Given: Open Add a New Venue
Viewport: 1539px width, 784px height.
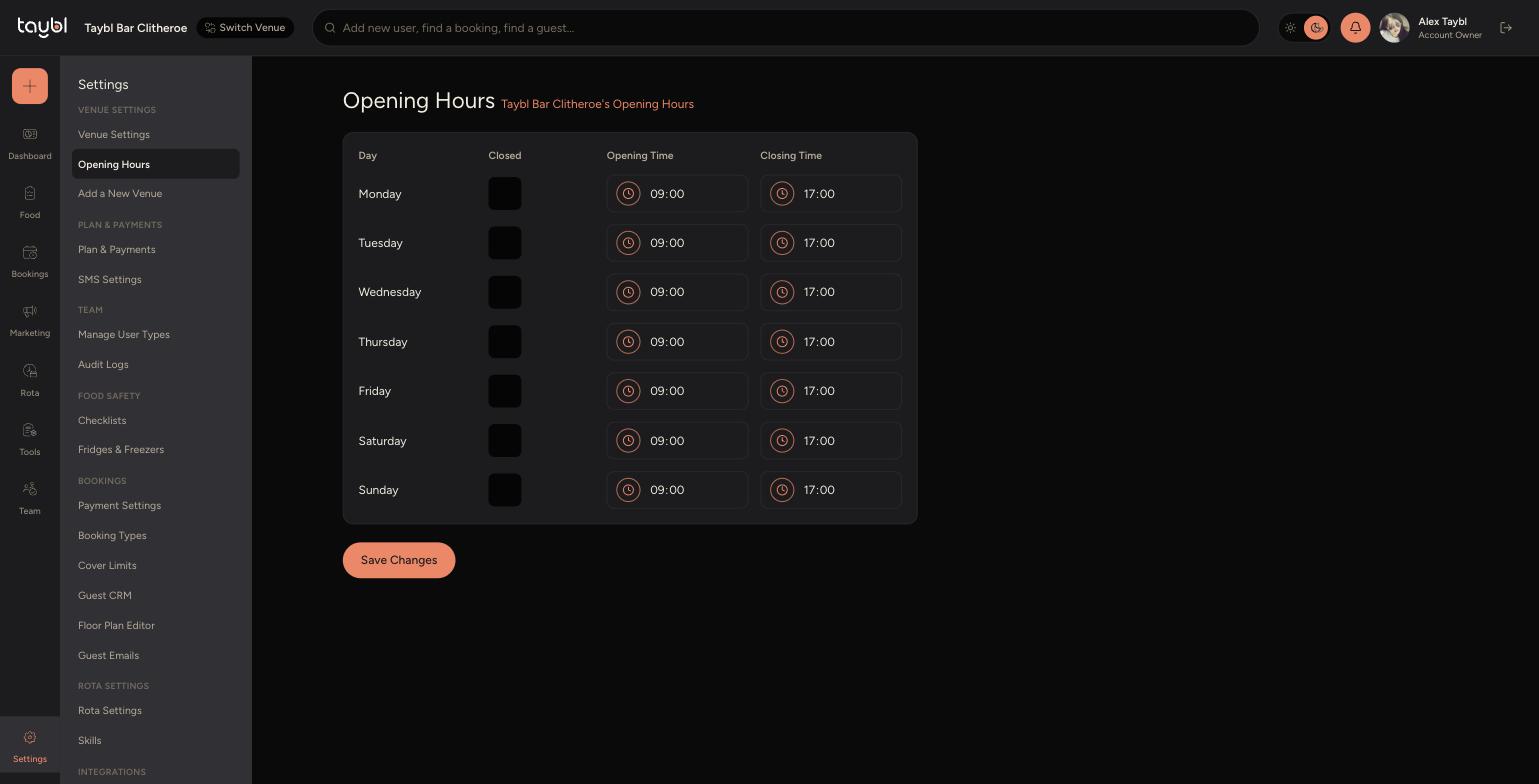Looking at the screenshot, I should (x=120, y=194).
